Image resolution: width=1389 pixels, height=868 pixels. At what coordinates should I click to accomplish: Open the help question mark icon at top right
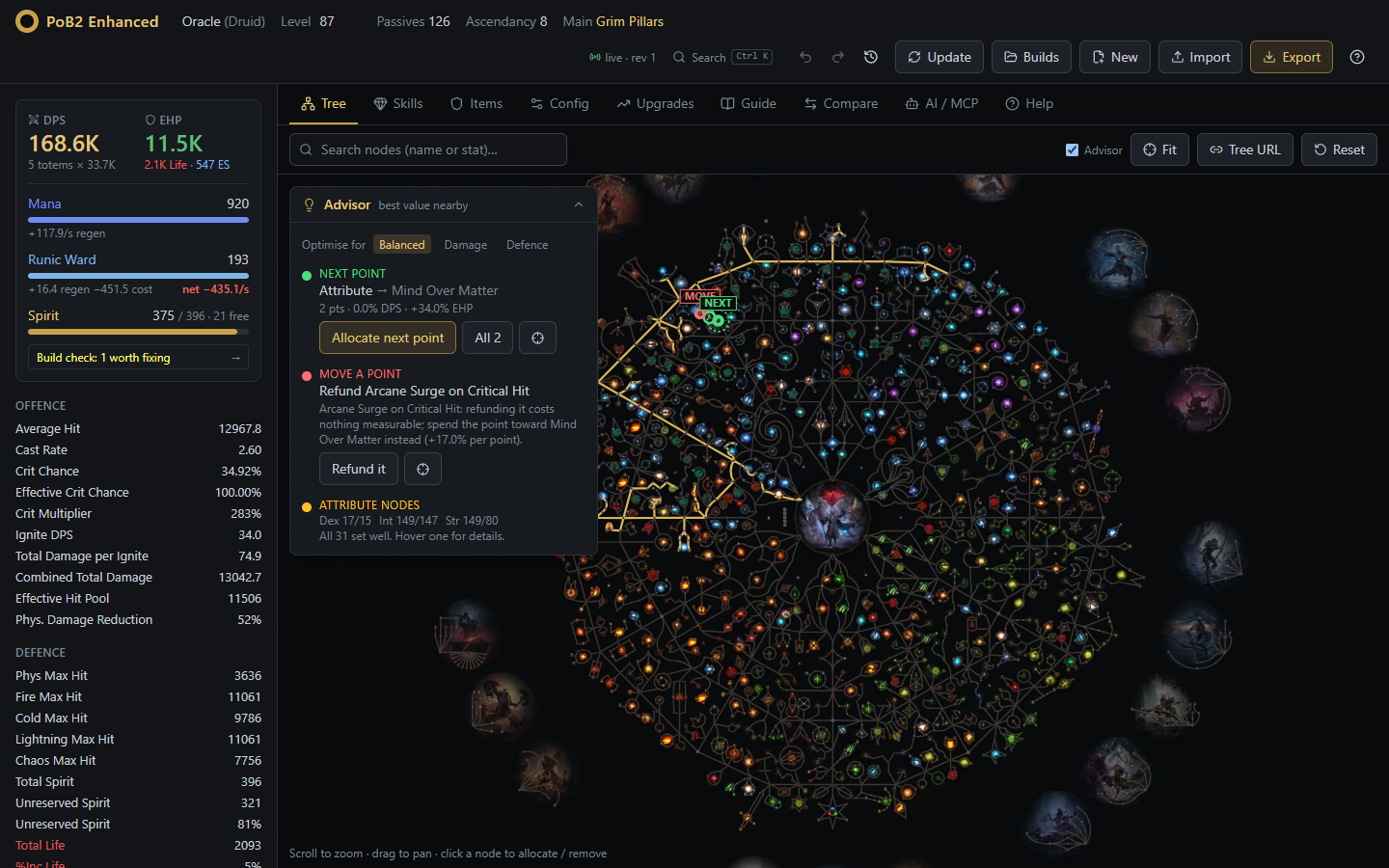[x=1357, y=57]
